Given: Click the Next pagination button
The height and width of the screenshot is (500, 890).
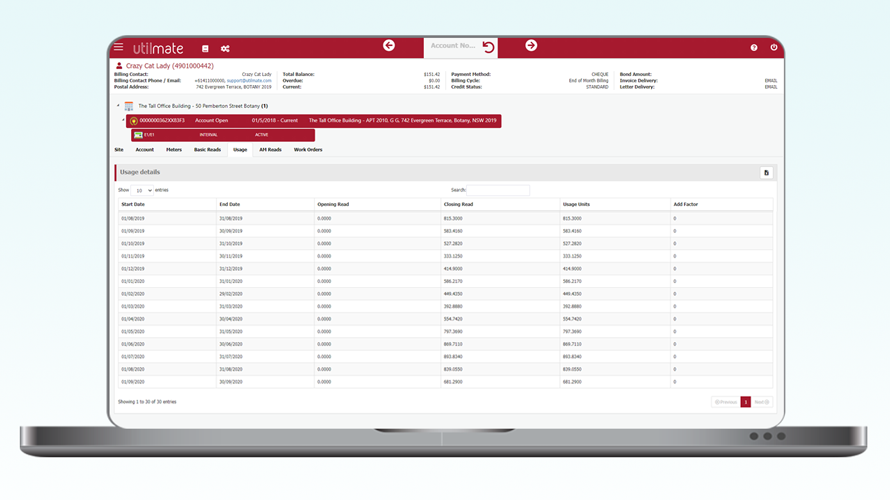Looking at the screenshot, I should [762, 402].
